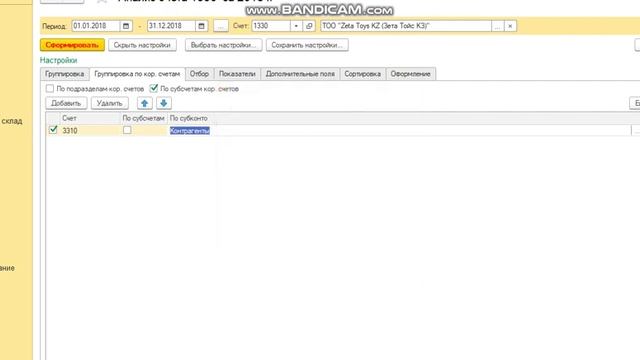
Task: Open organization selection ellipsis button
Action: (x=498, y=26)
